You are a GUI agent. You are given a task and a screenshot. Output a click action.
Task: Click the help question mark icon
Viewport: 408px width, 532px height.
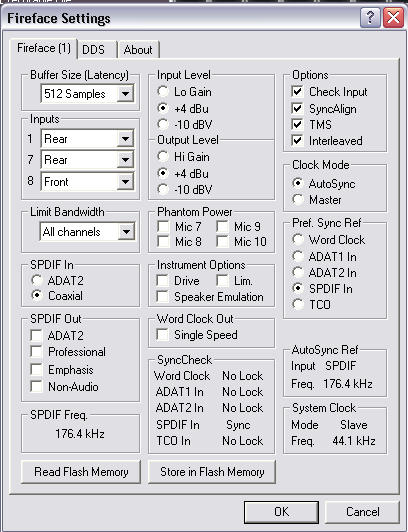coord(370,17)
